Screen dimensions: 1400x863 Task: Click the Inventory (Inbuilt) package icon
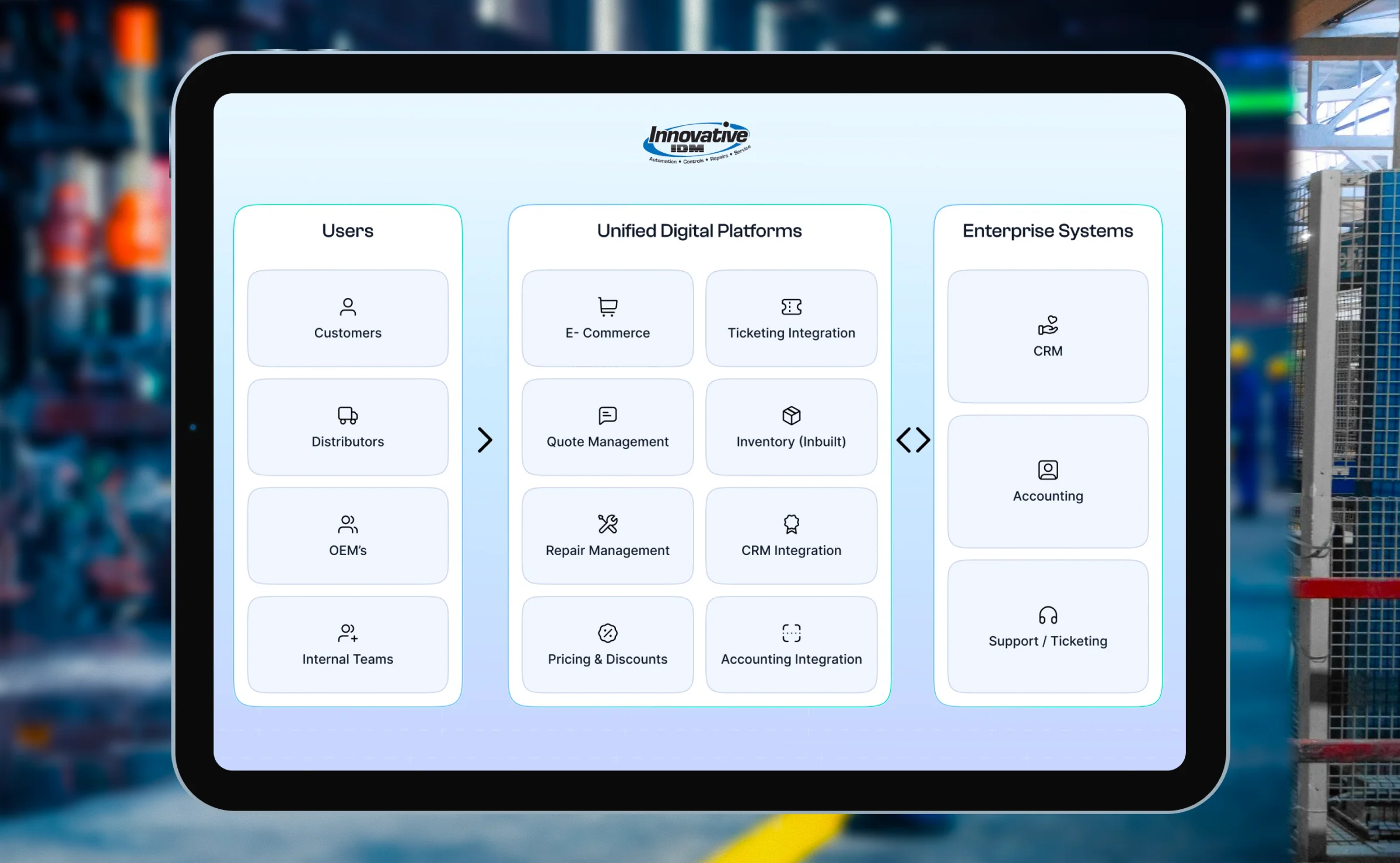tap(791, 415)
